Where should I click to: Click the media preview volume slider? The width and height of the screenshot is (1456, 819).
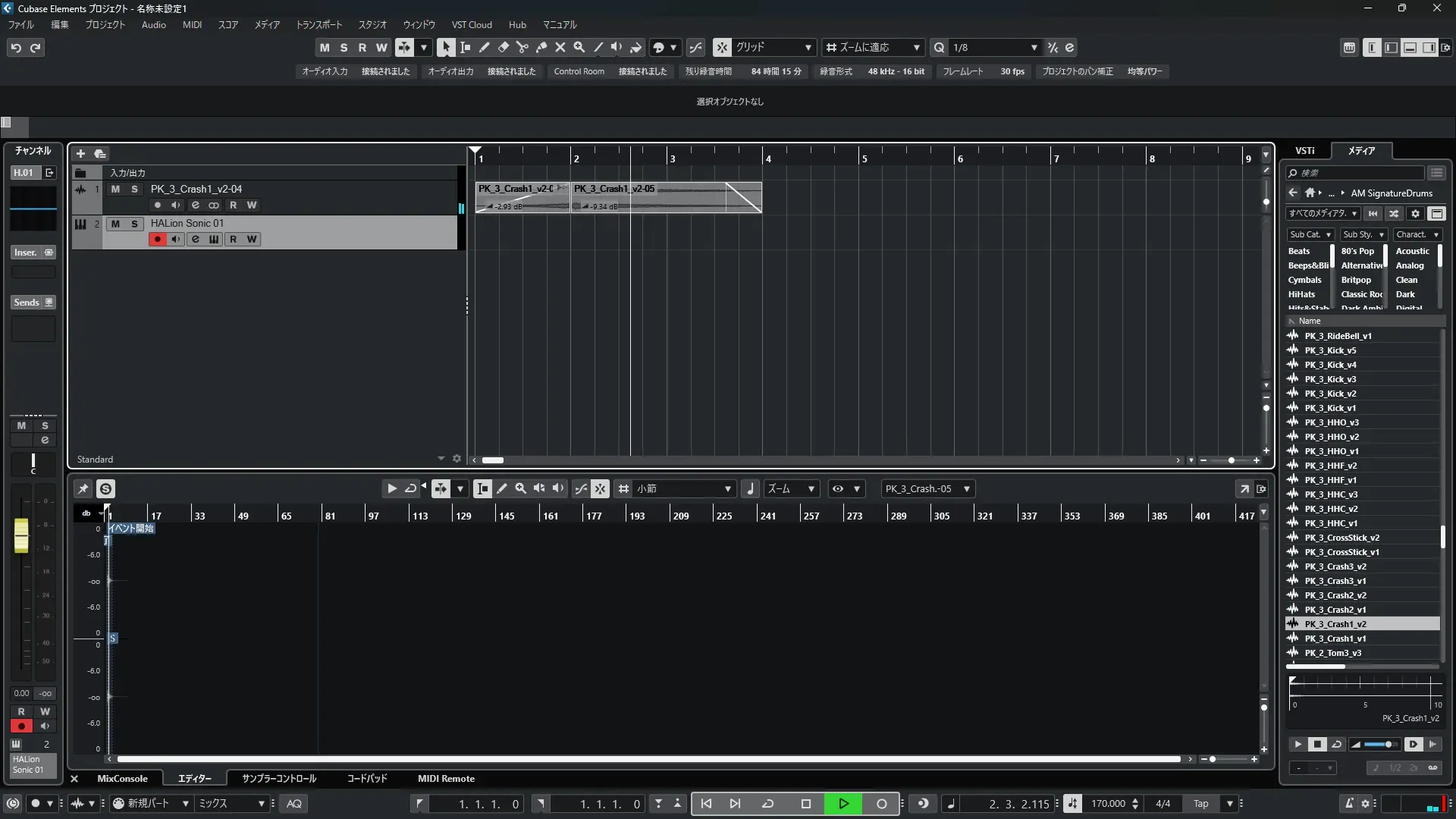tap(1379, 745)
